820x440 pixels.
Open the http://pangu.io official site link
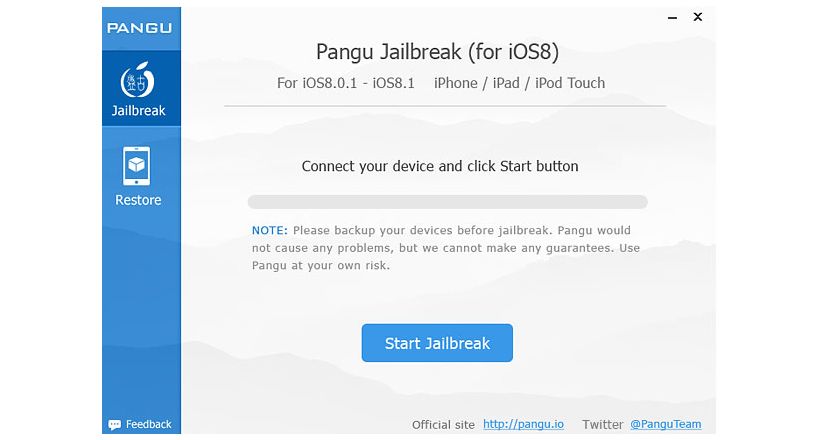pos(523,424)
